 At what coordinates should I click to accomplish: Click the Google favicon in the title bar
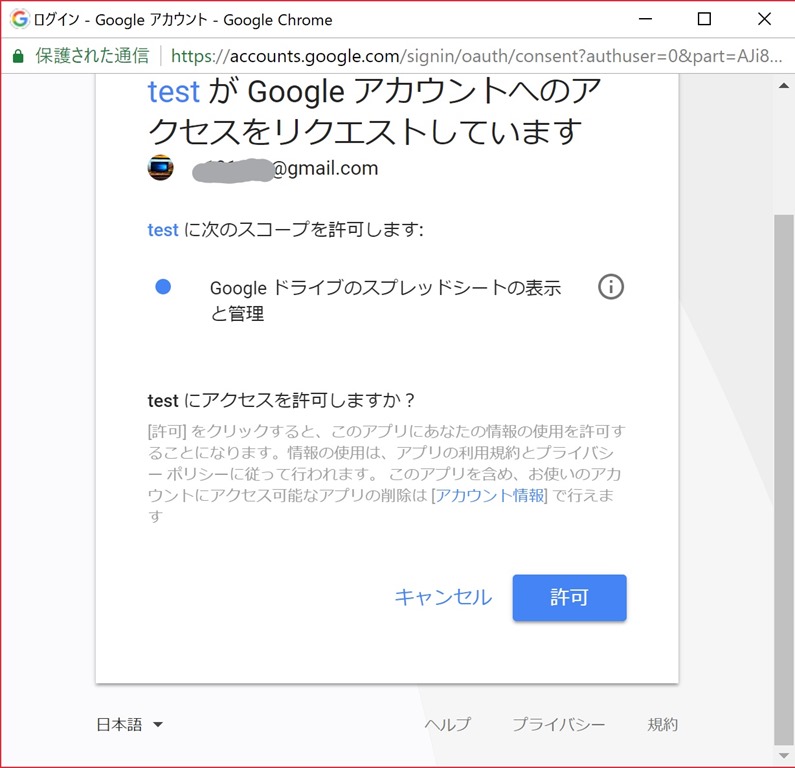(x=19, y=19)
